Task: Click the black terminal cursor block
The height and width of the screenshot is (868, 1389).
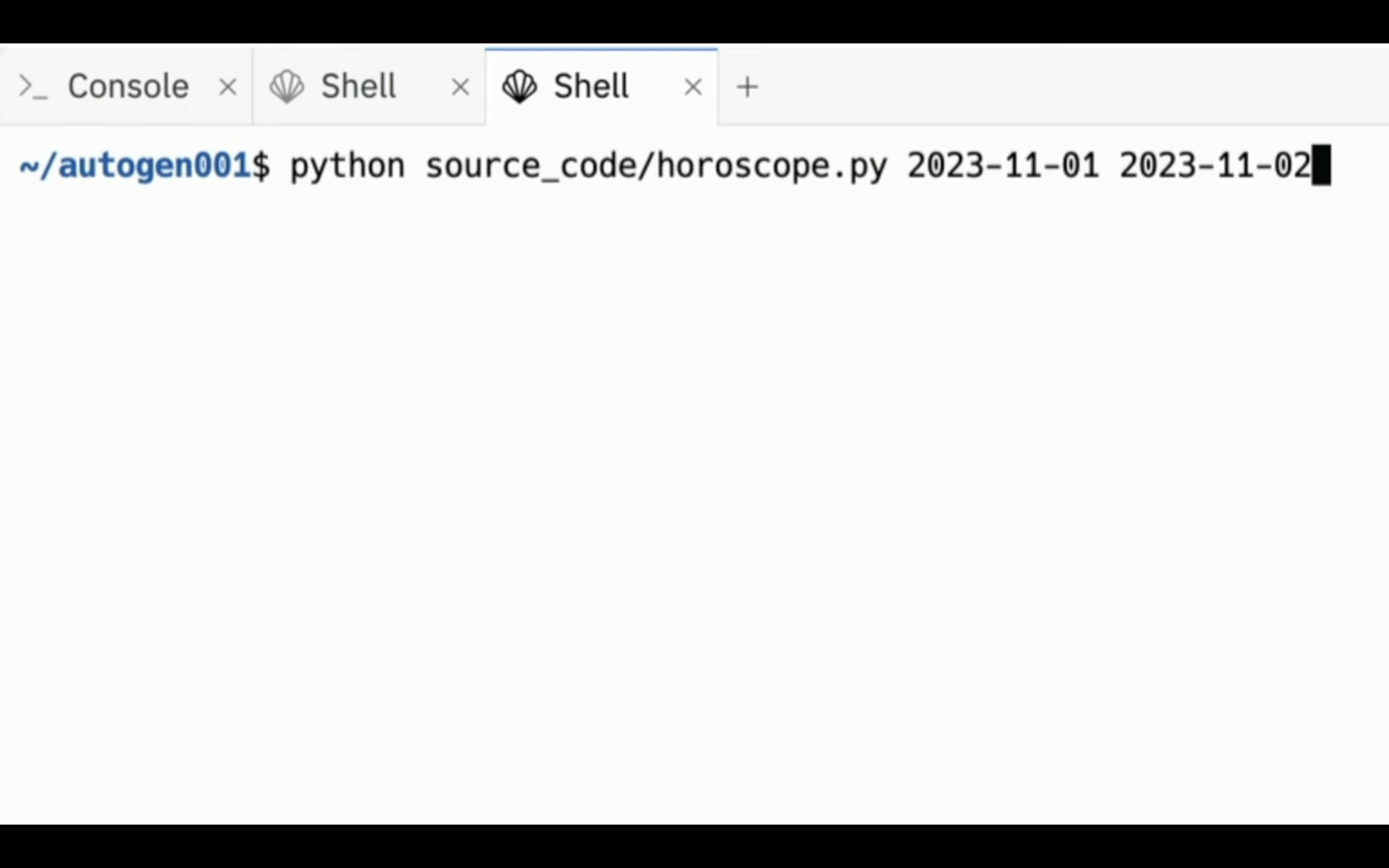Action: coord(1321,165)
